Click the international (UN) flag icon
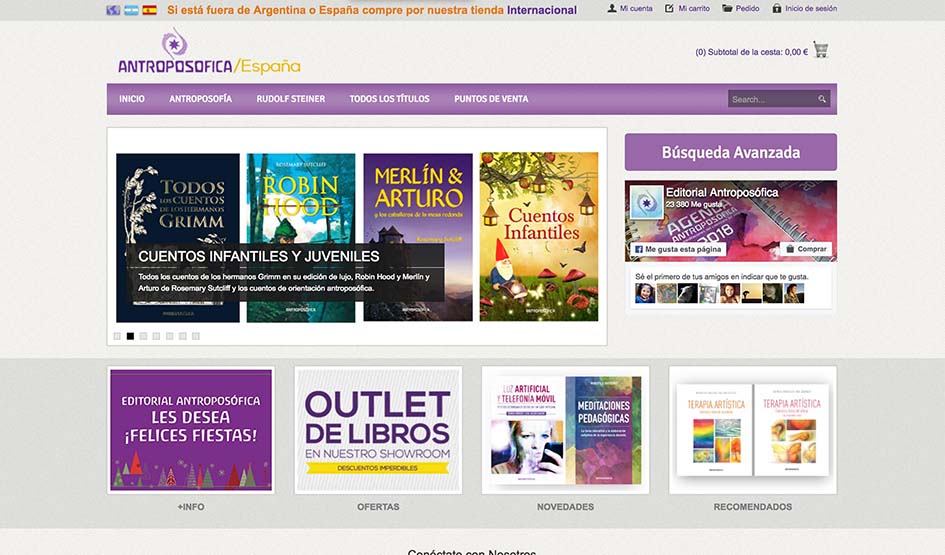 (113, 10)
